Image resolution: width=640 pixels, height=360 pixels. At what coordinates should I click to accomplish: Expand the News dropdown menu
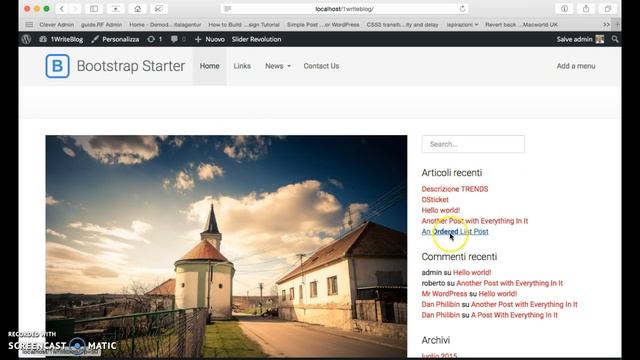coord(278,66)
